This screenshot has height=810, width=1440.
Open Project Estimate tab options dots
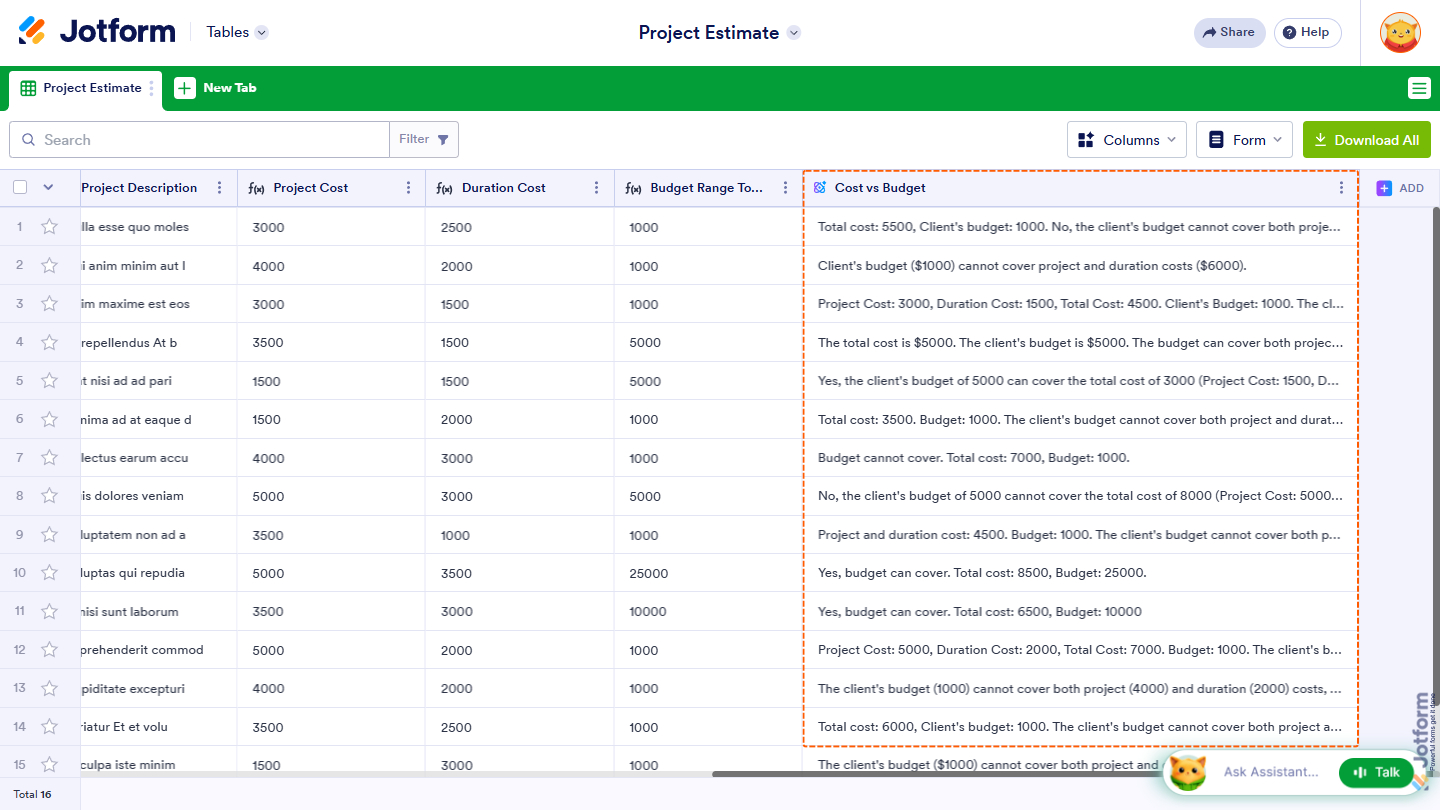152,88
